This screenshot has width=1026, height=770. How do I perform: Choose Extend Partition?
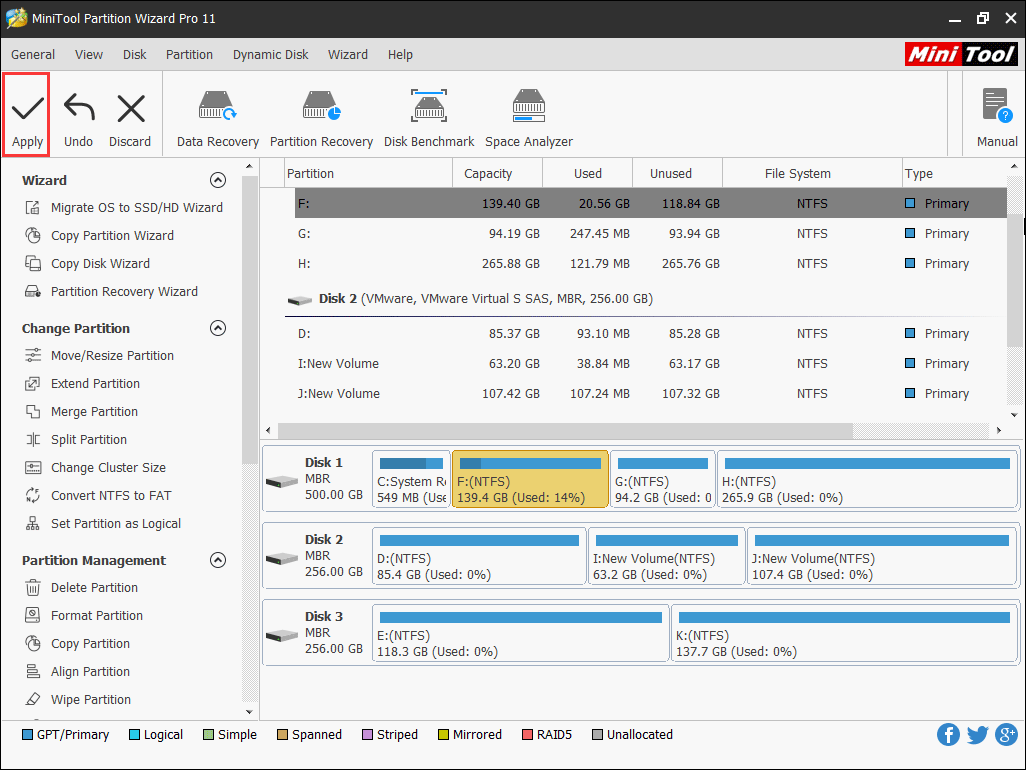click(83, 384)
